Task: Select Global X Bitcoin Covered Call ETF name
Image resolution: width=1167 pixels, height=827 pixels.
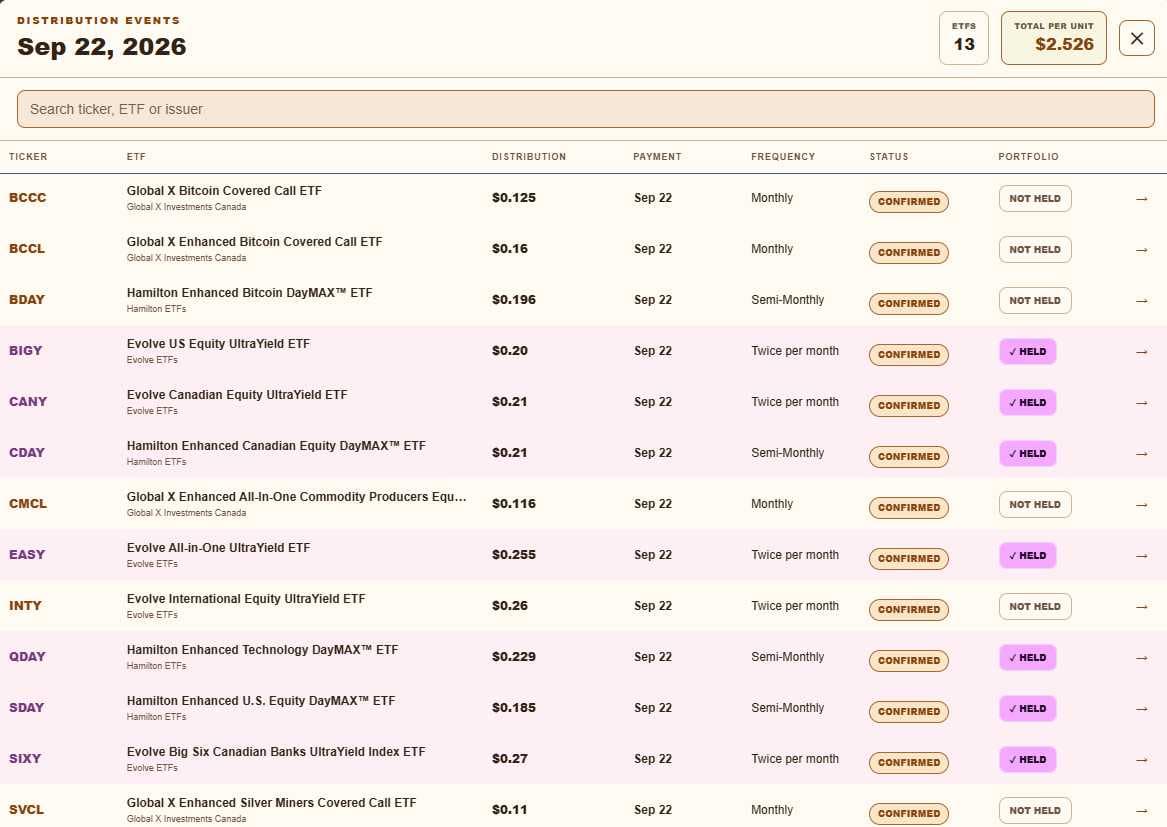Action: click(x=224, y=191)
